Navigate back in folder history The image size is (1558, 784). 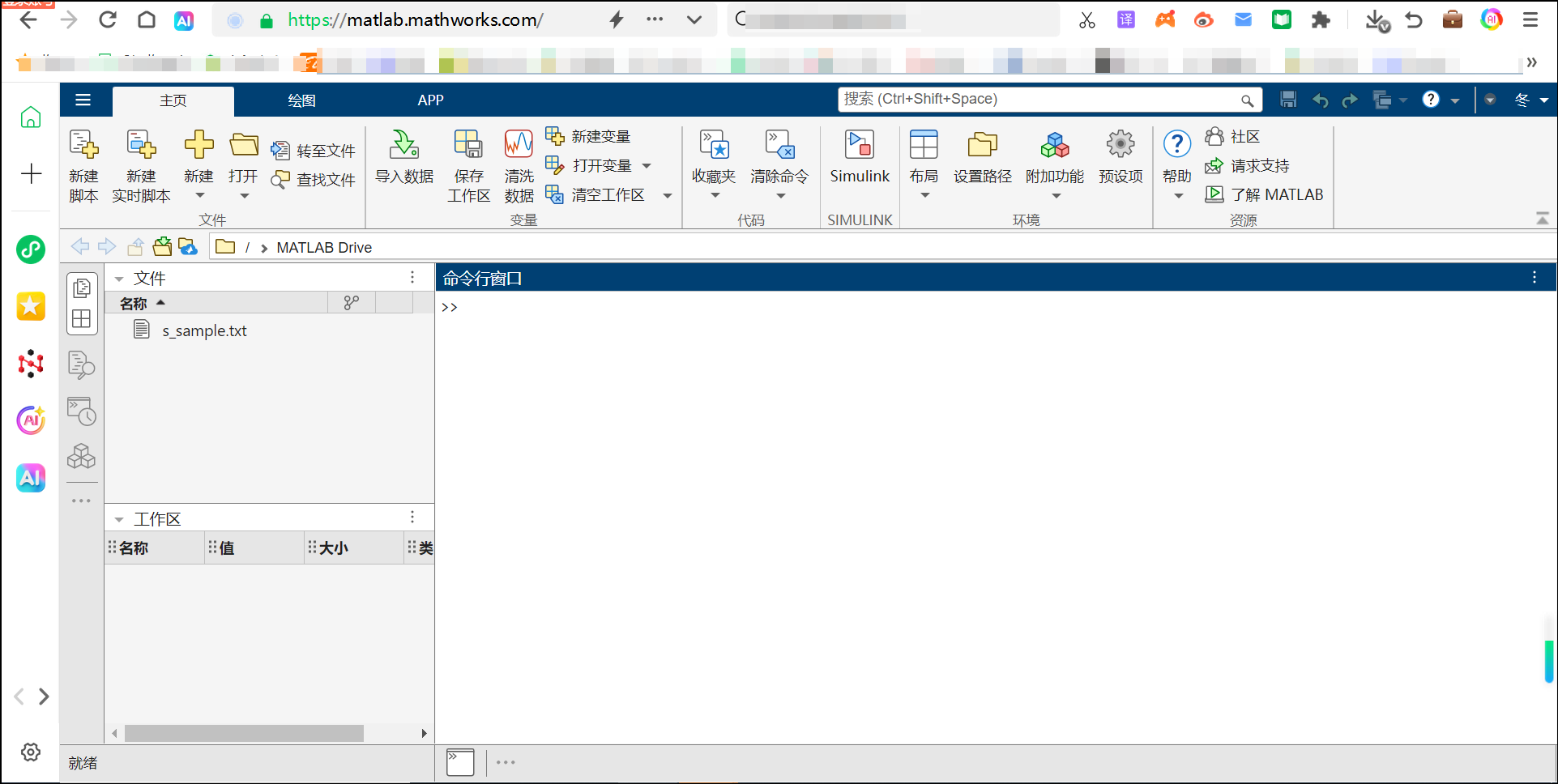point(80,247)
